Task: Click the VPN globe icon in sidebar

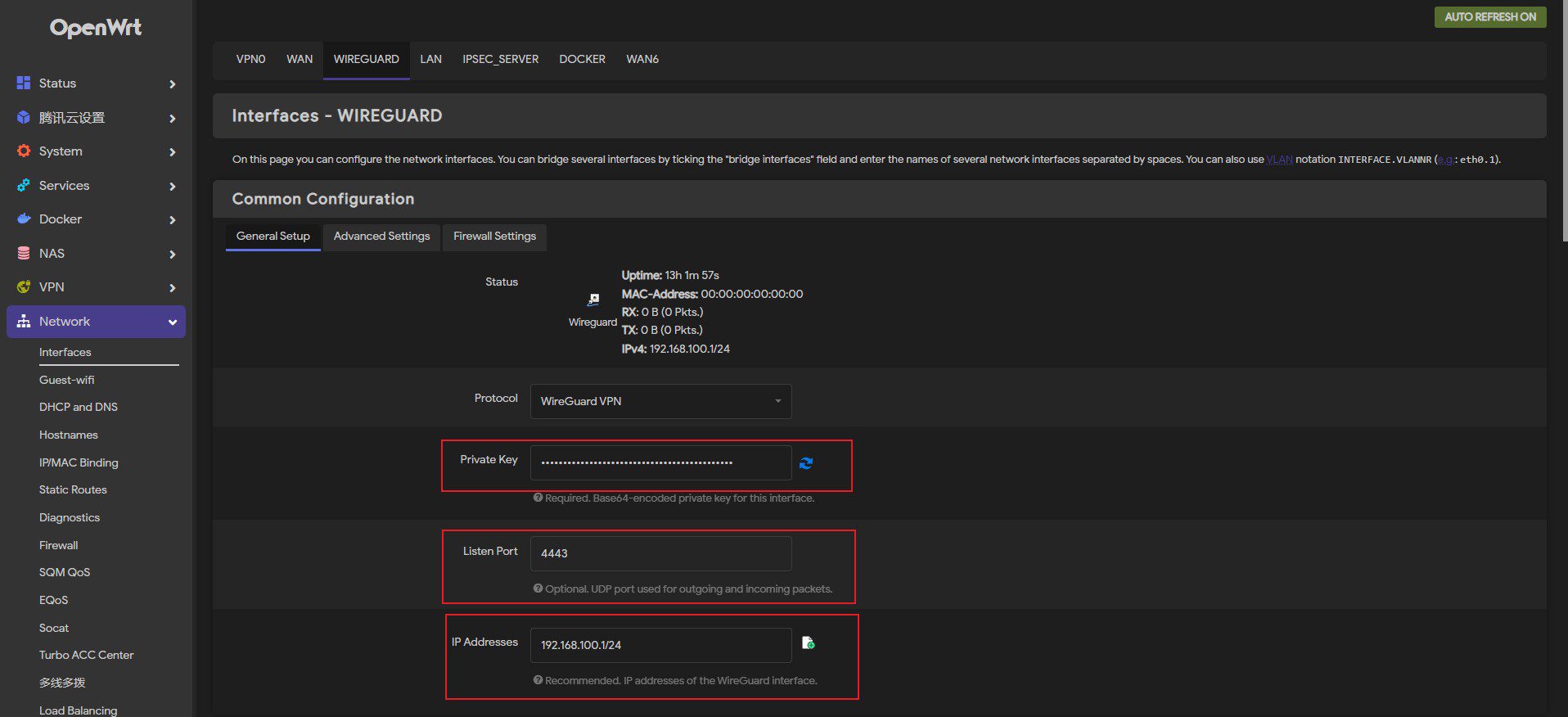Action: pos(24,287)
